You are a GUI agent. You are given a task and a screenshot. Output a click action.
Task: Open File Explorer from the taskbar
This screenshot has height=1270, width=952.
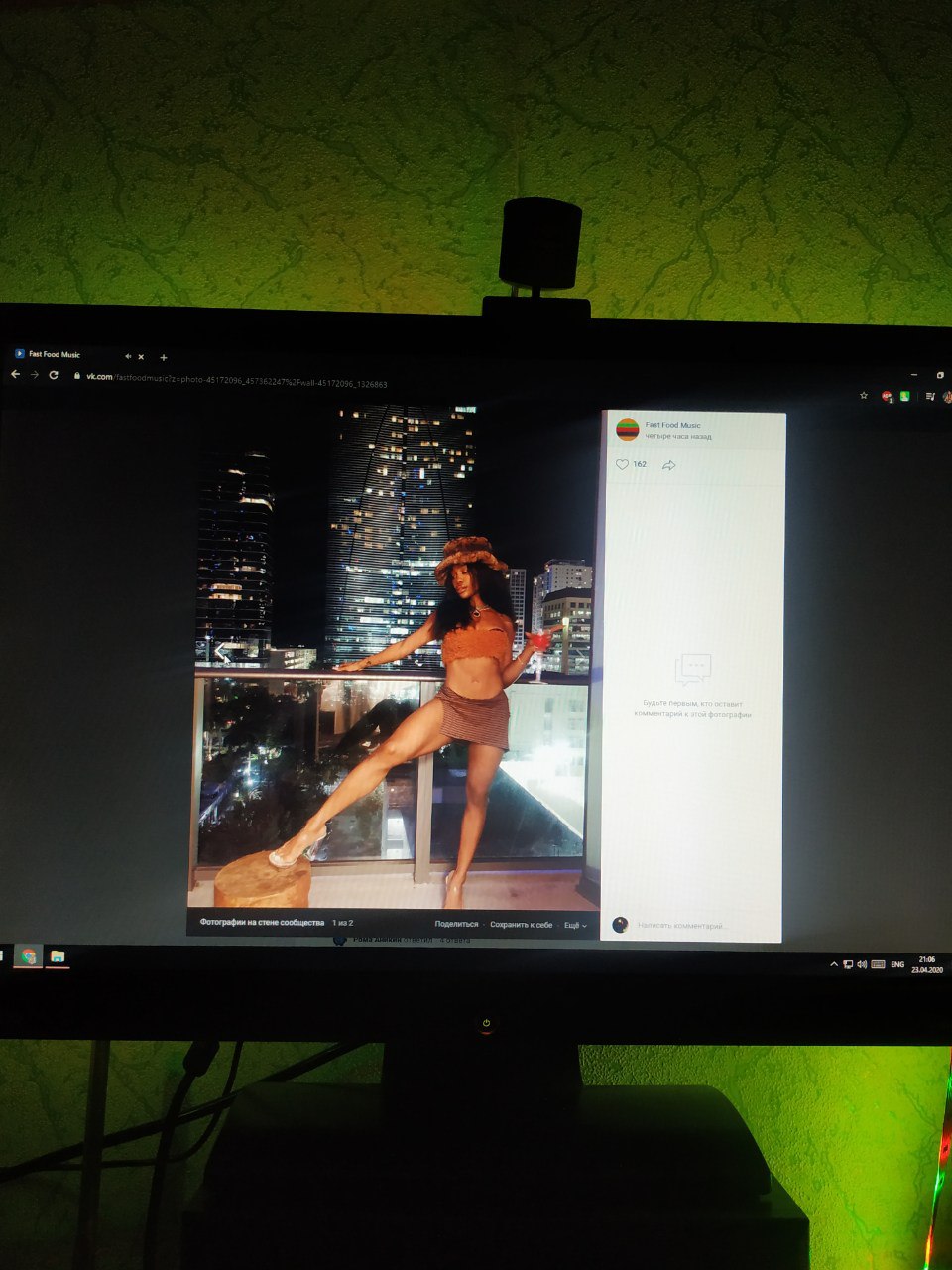click(58, 956)
